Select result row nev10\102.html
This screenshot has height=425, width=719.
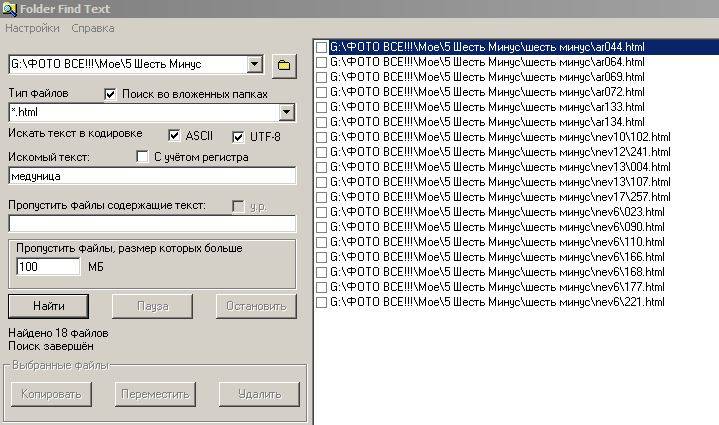[x=499, y=137]
